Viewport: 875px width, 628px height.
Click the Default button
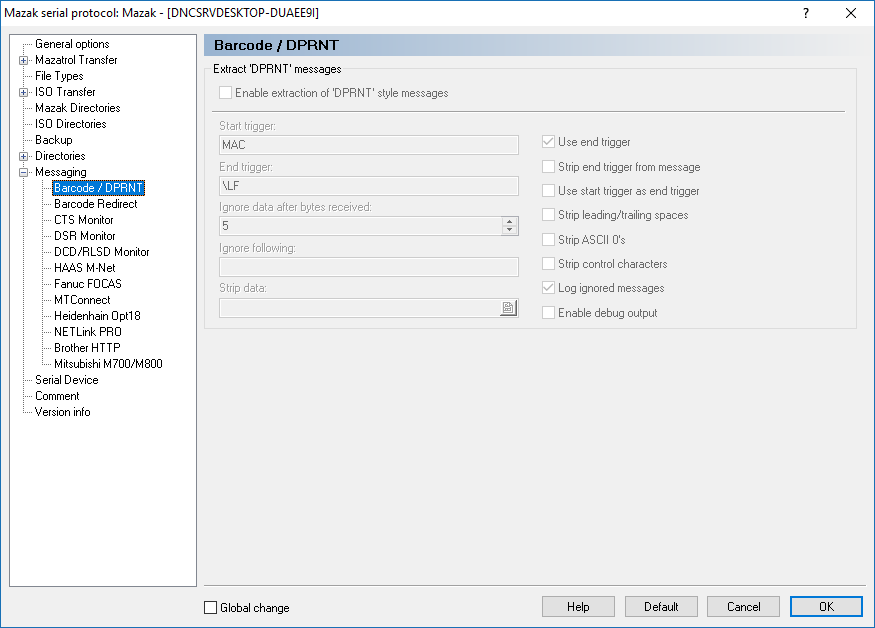tap(661, 607)
